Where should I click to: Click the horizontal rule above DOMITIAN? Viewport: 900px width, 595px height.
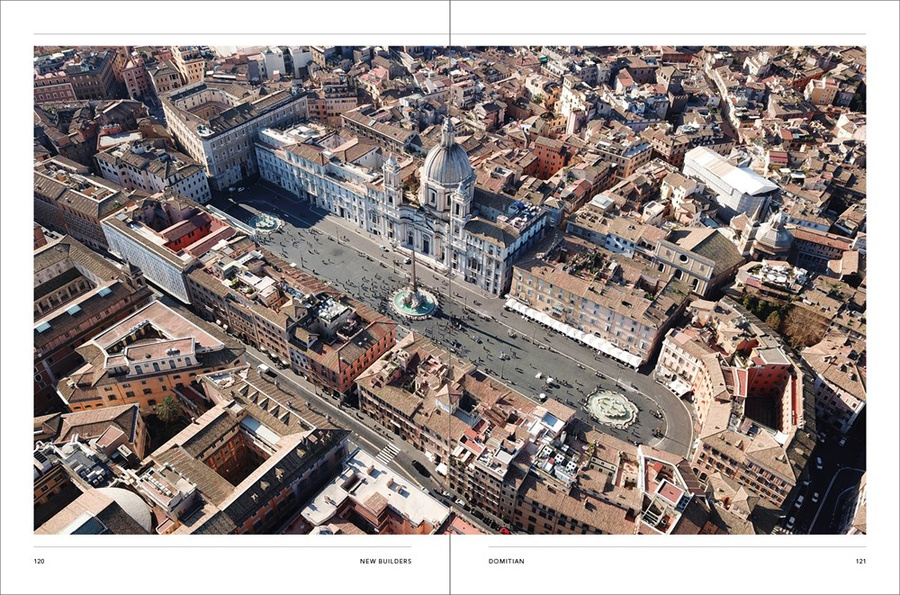pyautogui.click(x=677, y=546)
